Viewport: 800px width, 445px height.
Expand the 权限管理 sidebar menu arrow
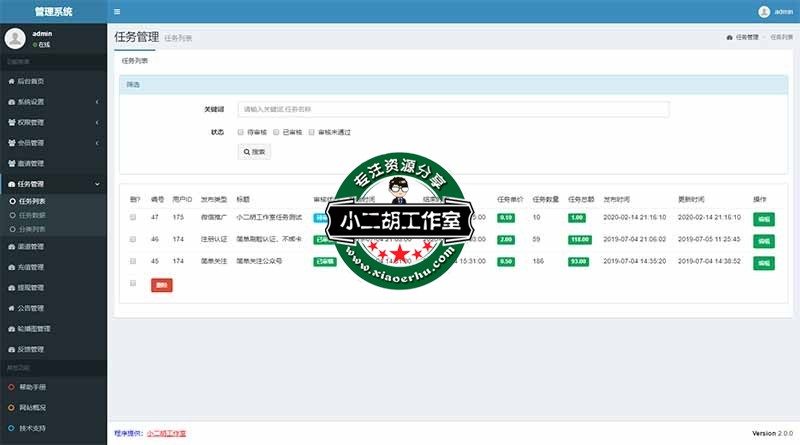(97, 122)
